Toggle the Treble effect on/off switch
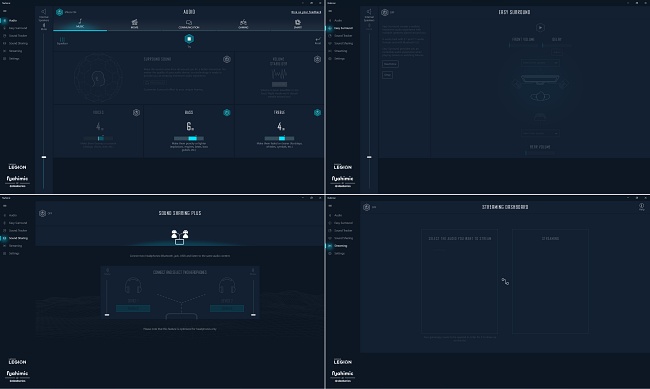 (x=317, y=112)
